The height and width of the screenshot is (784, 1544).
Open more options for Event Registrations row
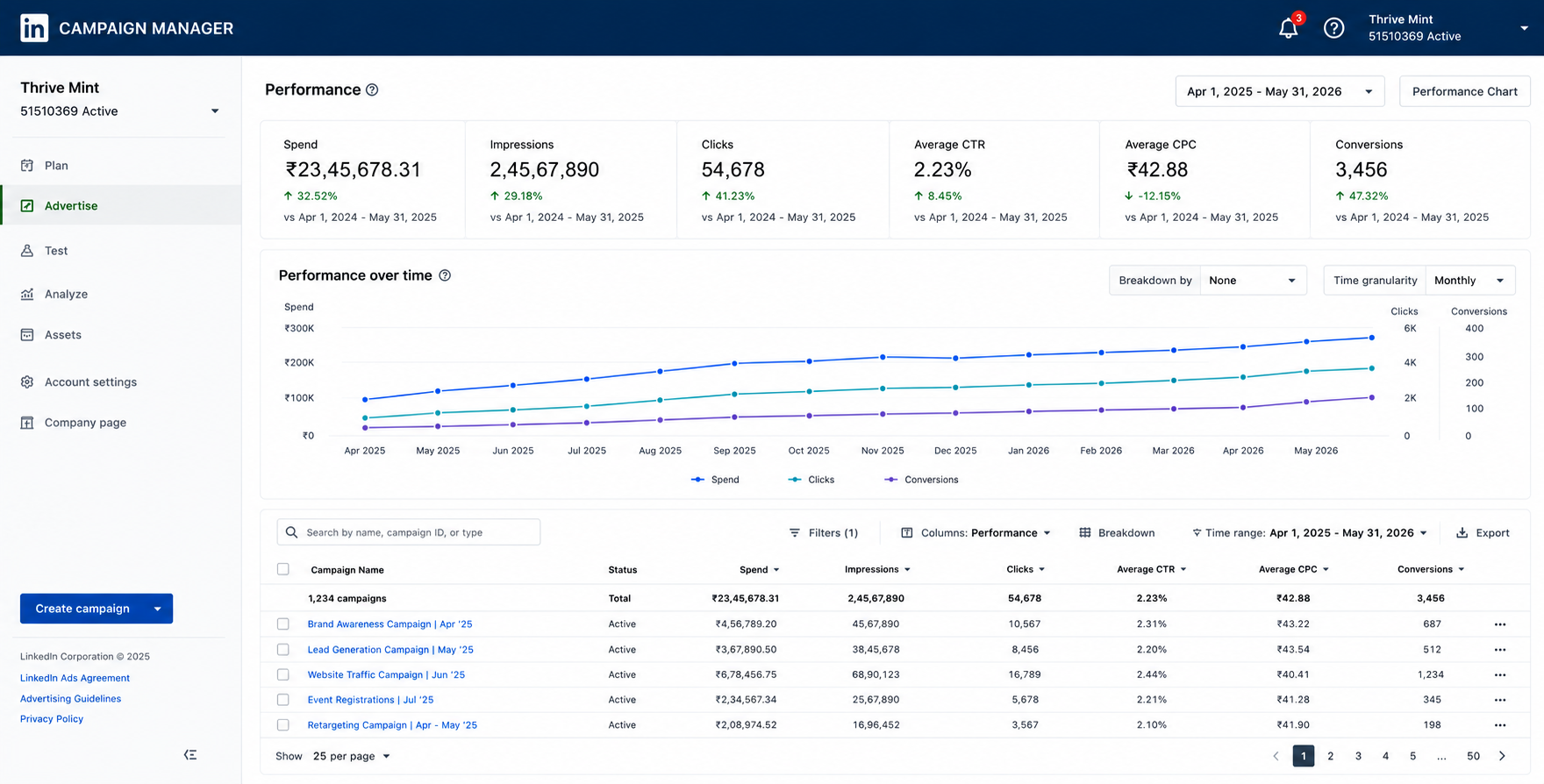coord(1500,700)
